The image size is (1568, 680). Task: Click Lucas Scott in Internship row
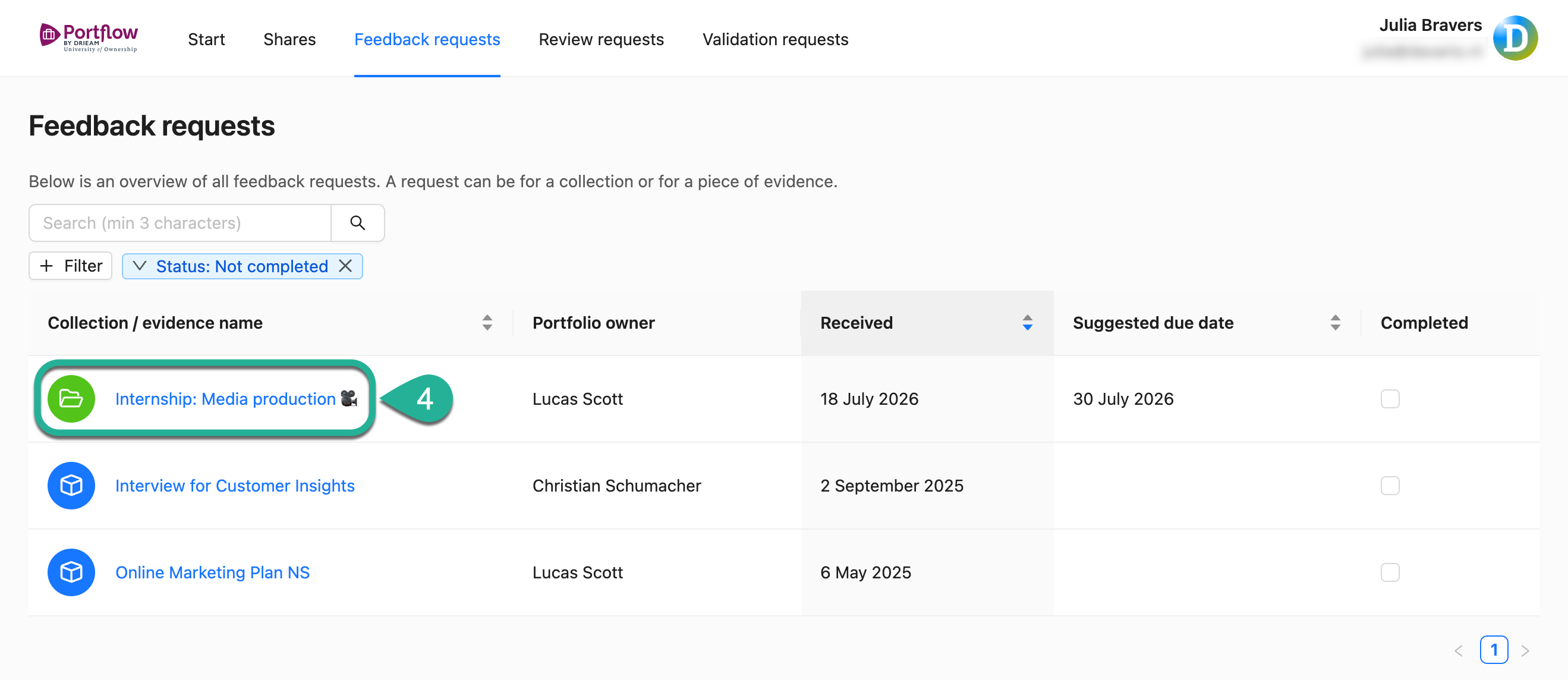point(578,399)
